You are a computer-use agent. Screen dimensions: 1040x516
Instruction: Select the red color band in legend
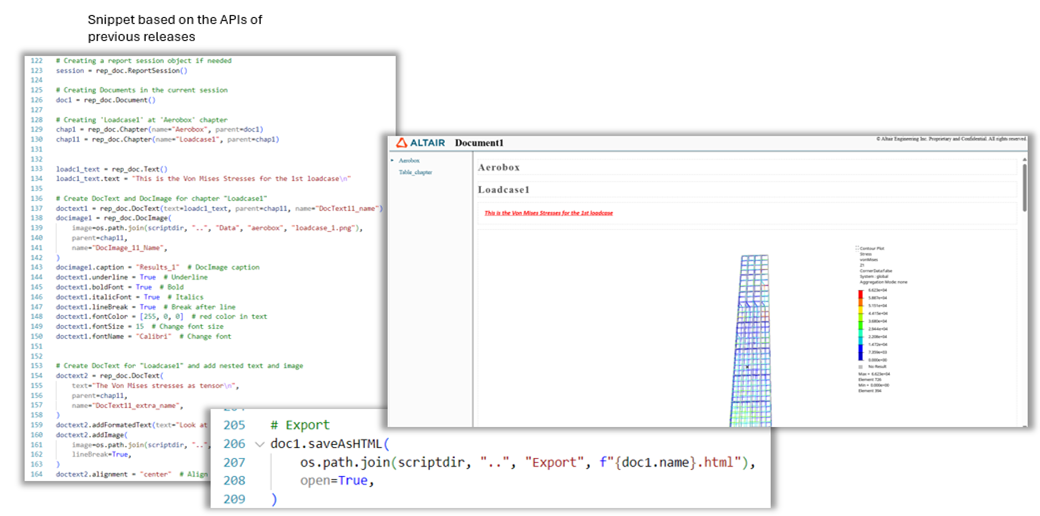[x=861, y=293]
